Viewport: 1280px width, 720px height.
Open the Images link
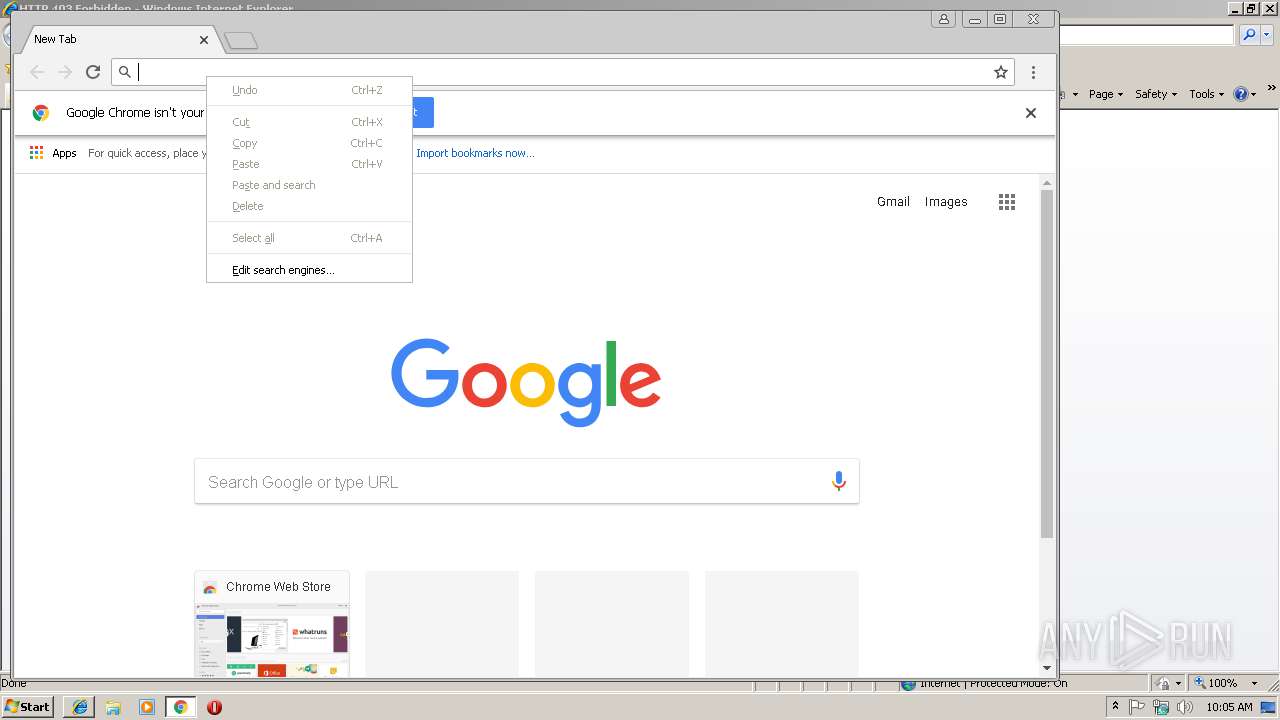pos(946,202)
